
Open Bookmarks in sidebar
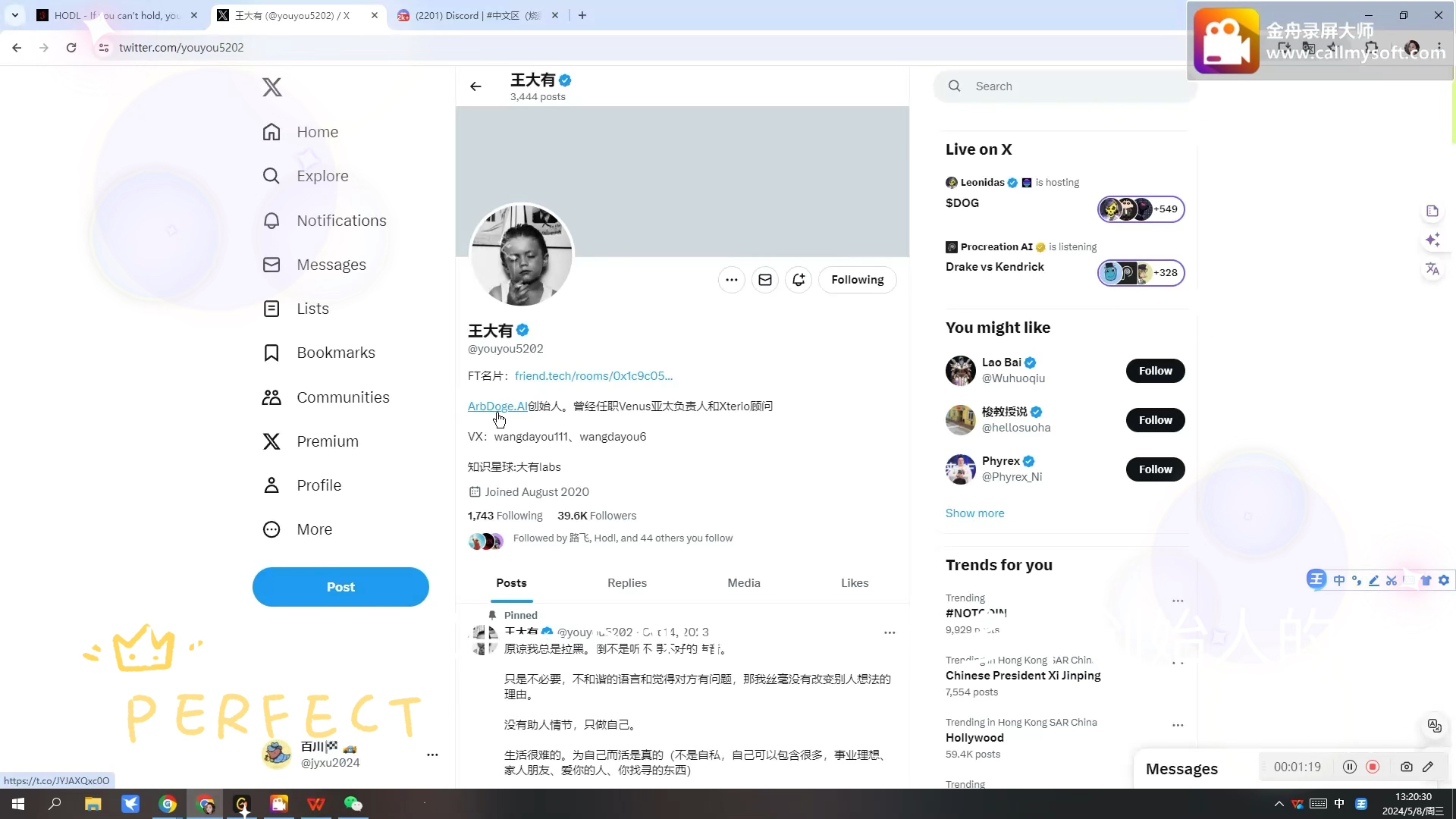point(318,353)
